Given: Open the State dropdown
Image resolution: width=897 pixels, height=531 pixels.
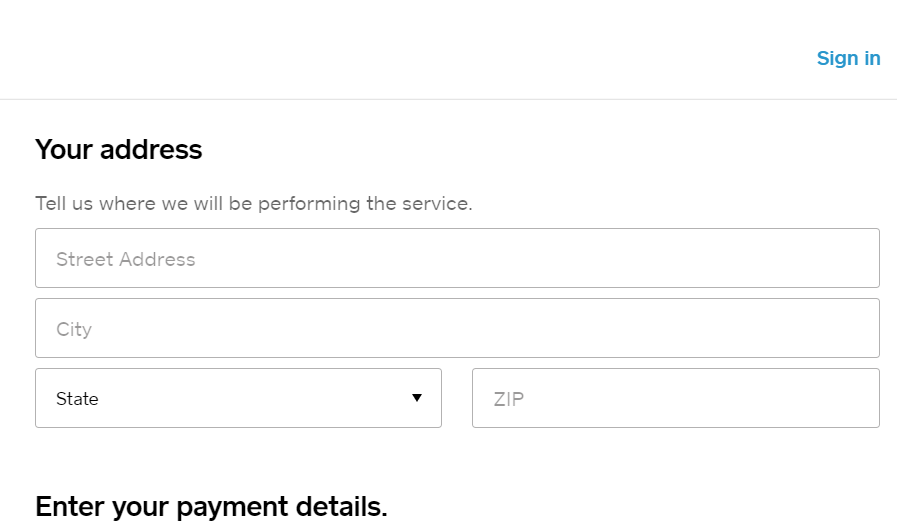Looking at the screenshot, I should (x=238, y=398).
